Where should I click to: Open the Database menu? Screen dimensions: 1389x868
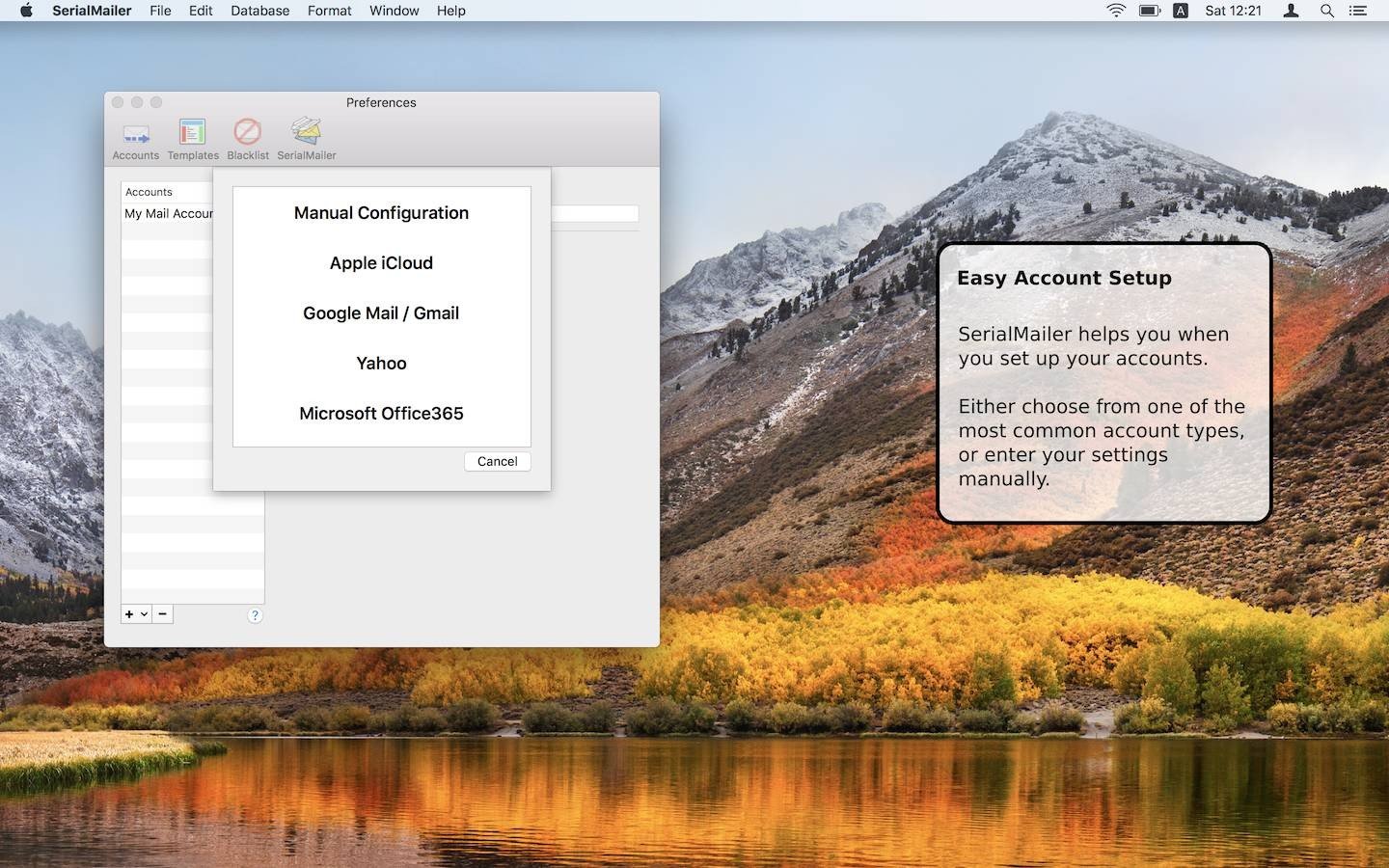(259, 11)
